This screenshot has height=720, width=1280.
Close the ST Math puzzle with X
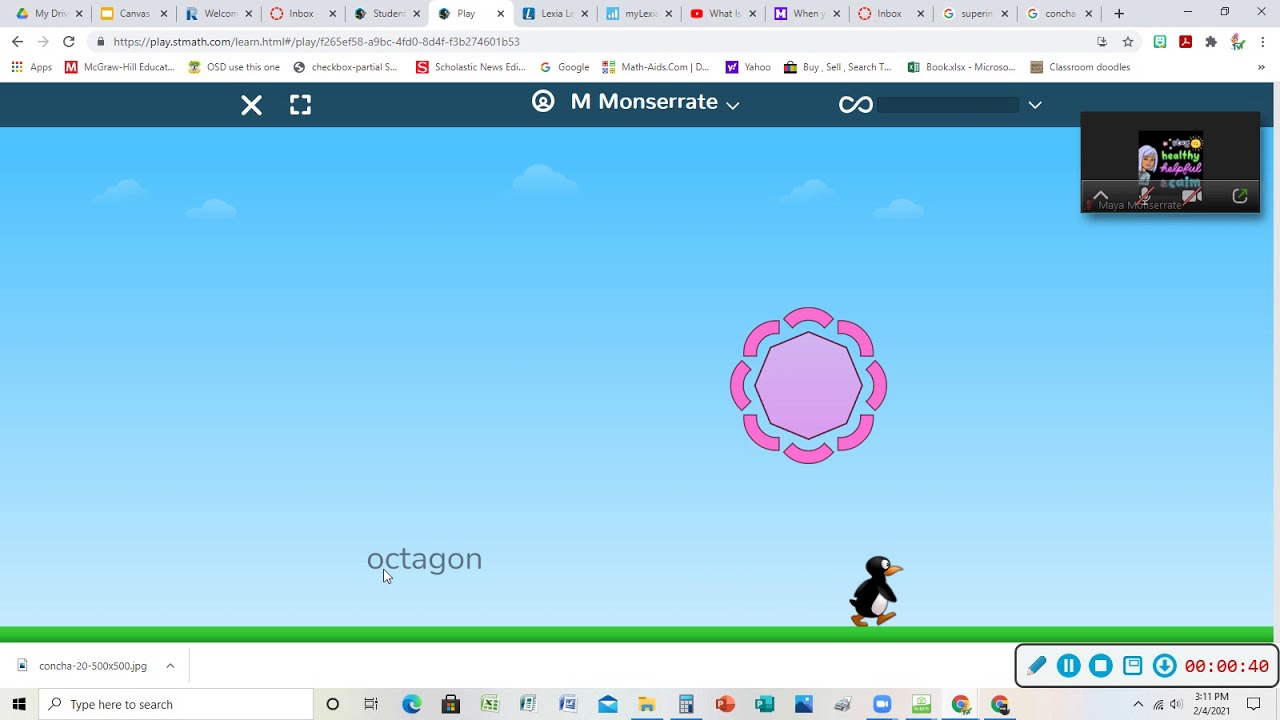[x=251, y=105]
